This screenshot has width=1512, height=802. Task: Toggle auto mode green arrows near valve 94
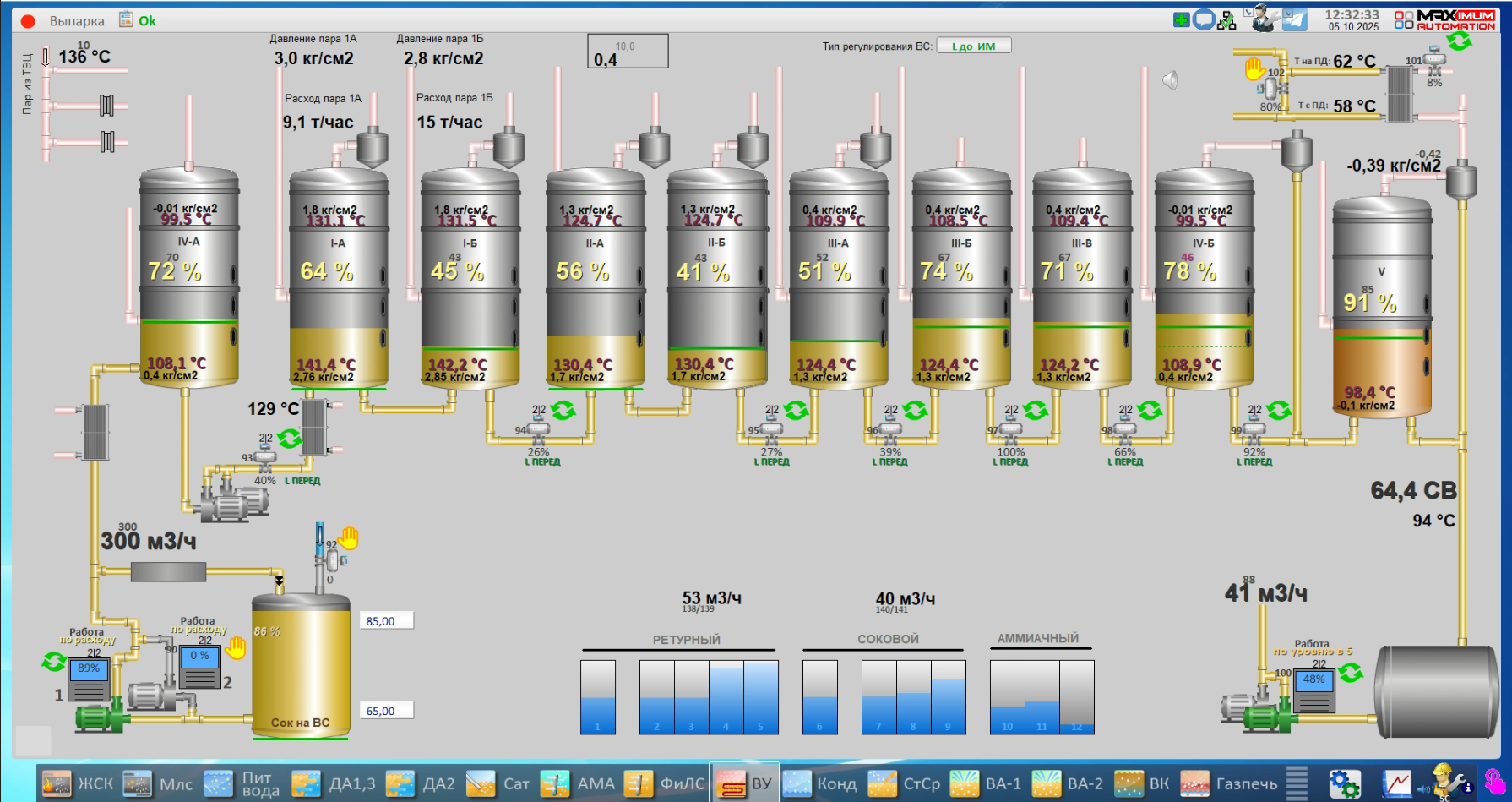click(x=563, y=411)
